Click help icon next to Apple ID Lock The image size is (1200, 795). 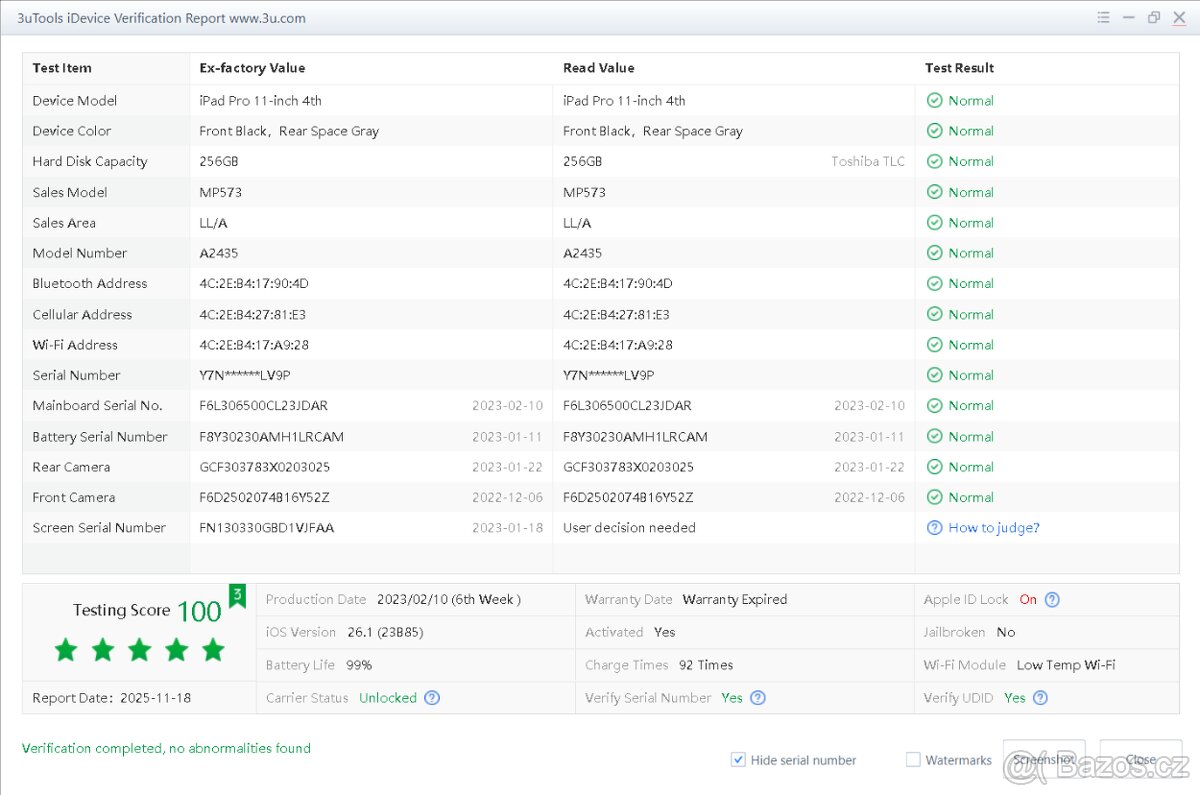click(x=1052, y=600)
